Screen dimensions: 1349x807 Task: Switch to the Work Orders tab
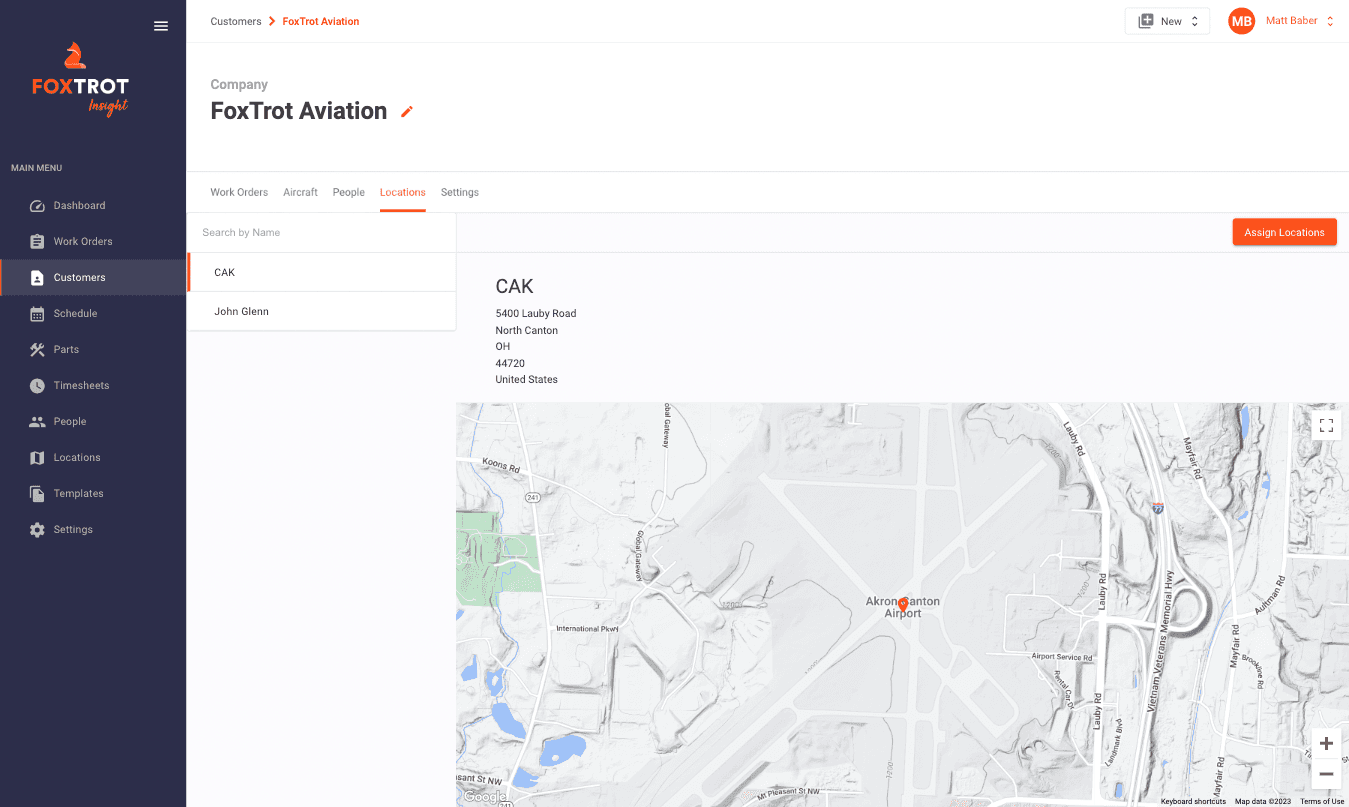click(239, 192)
